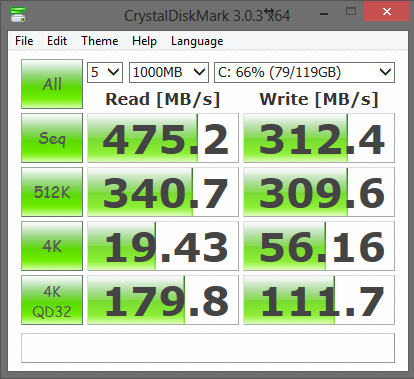The height and width of the screenshot is (379, 414).
Task: Expand the drive selector C: 66% dropdown
Action: 304,72
